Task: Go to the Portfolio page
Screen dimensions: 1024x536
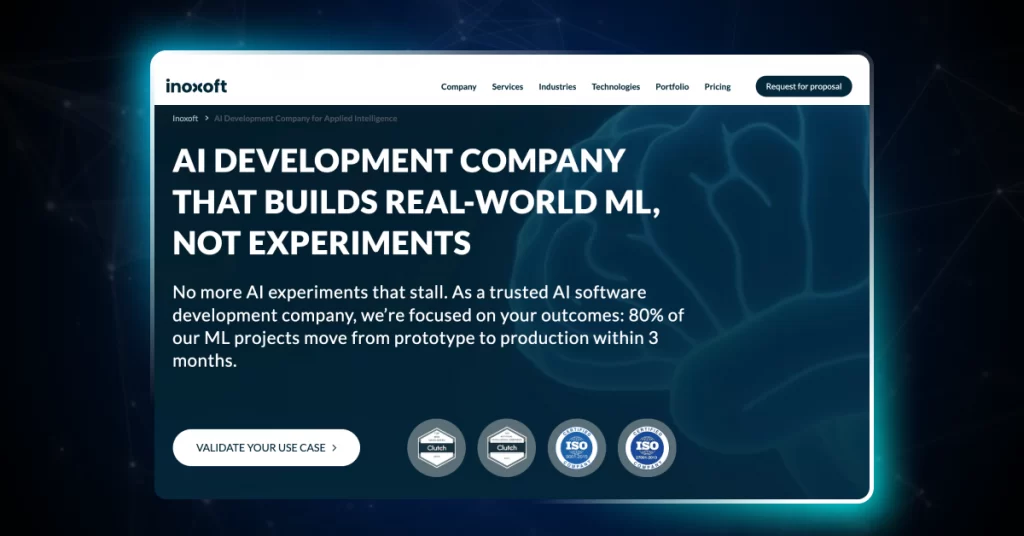Action: point(672,86)
